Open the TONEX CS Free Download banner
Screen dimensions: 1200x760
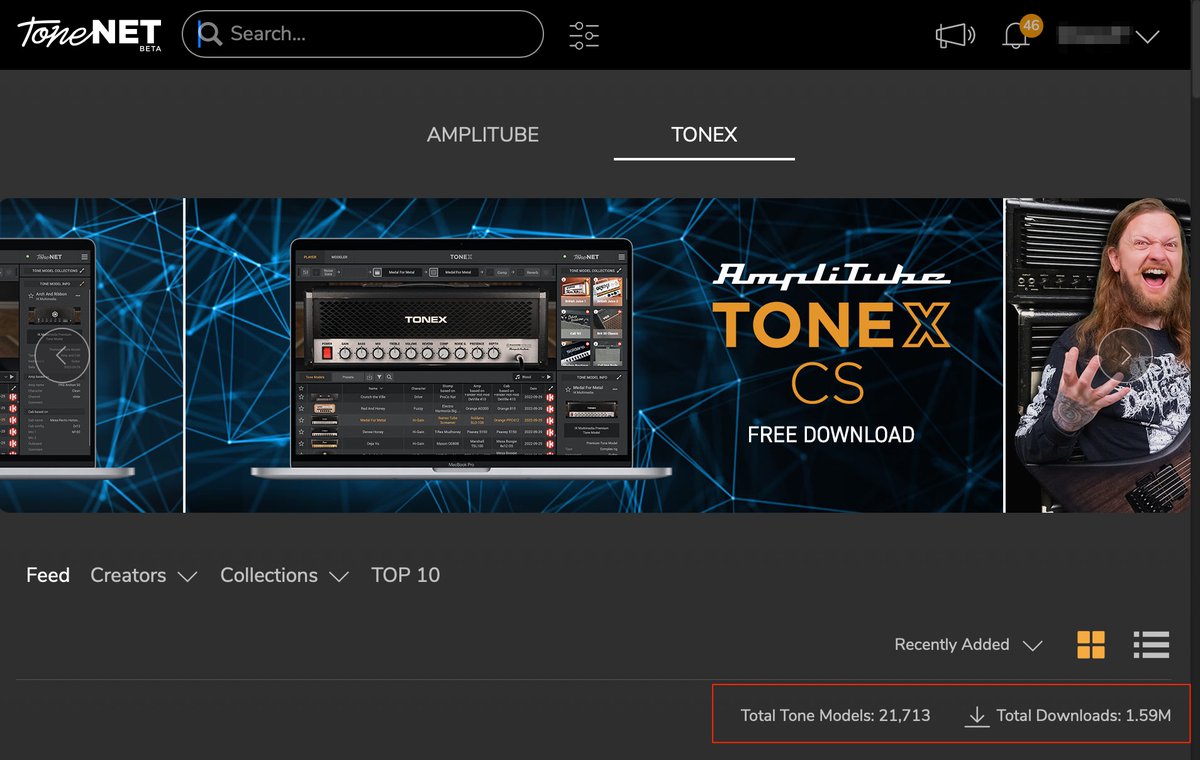click(594, 355)
